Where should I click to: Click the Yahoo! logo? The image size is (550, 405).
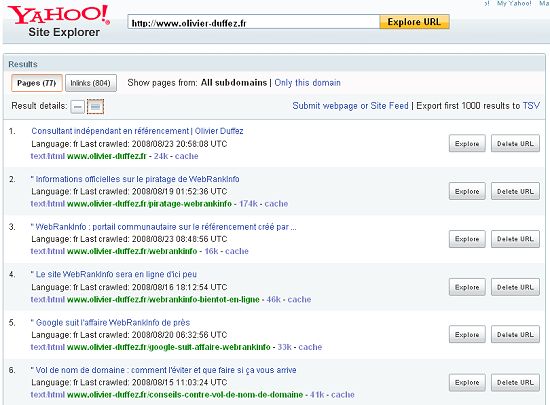(x=59, y=15)
